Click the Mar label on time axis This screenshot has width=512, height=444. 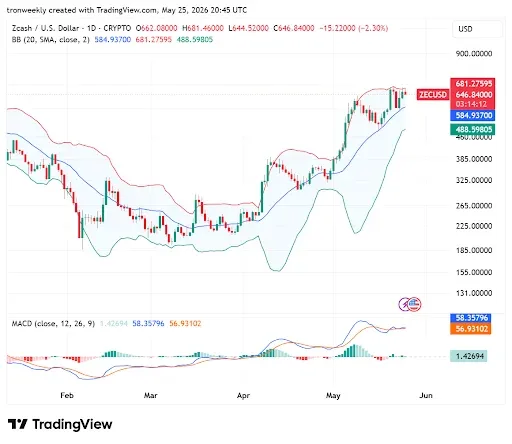[x=150, y=395]
